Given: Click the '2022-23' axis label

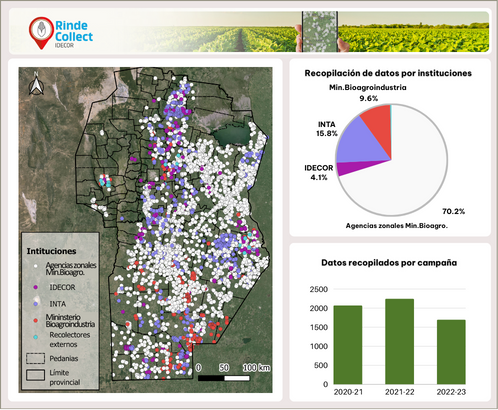Looking at the screenshot, I should (x=451, y=392).
